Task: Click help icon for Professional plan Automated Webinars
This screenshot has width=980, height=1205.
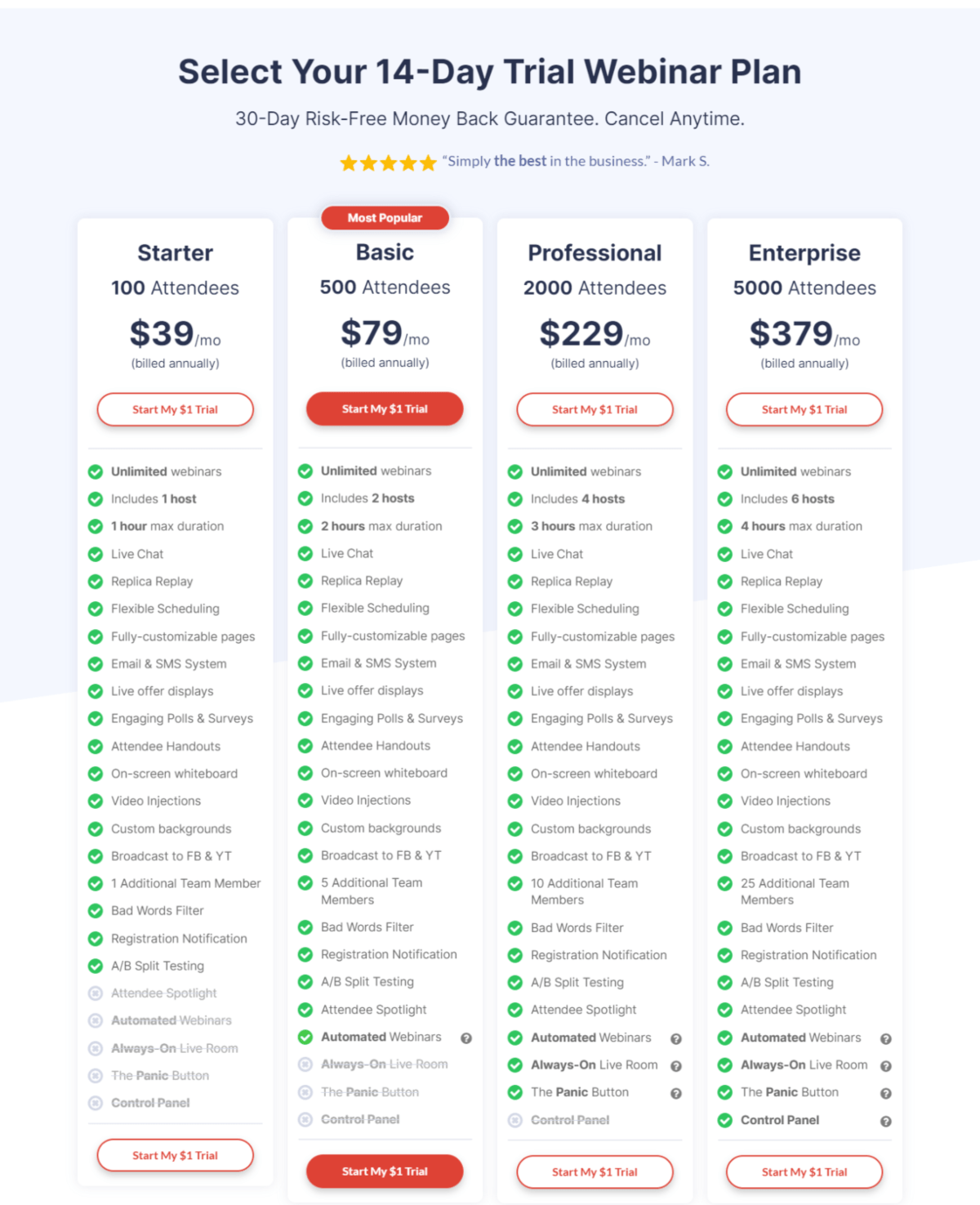Action: 676,1039
